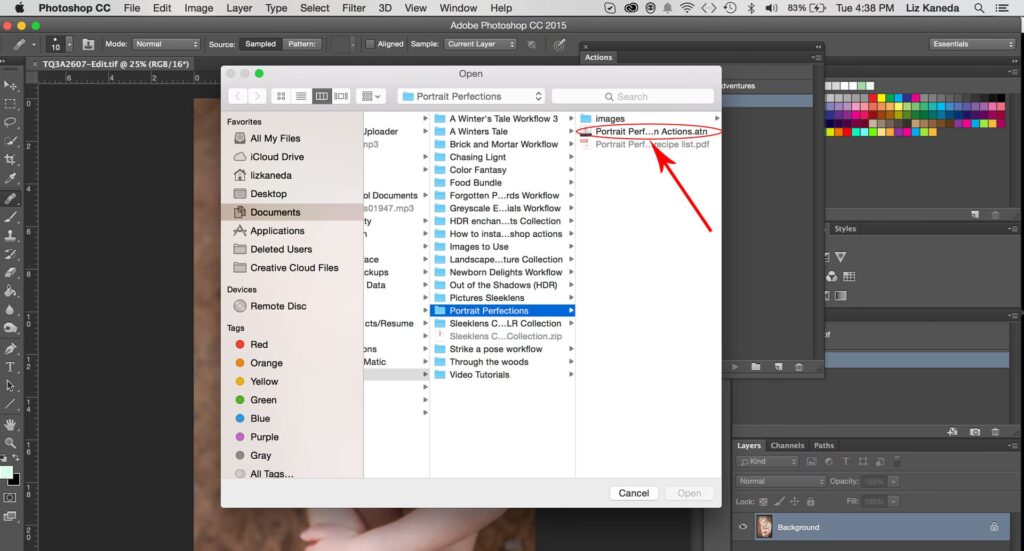Viewport: 1024px width, 551px height.
Task: Open the Portrait Perfections folder path dropdown
Action: (471, 96)
